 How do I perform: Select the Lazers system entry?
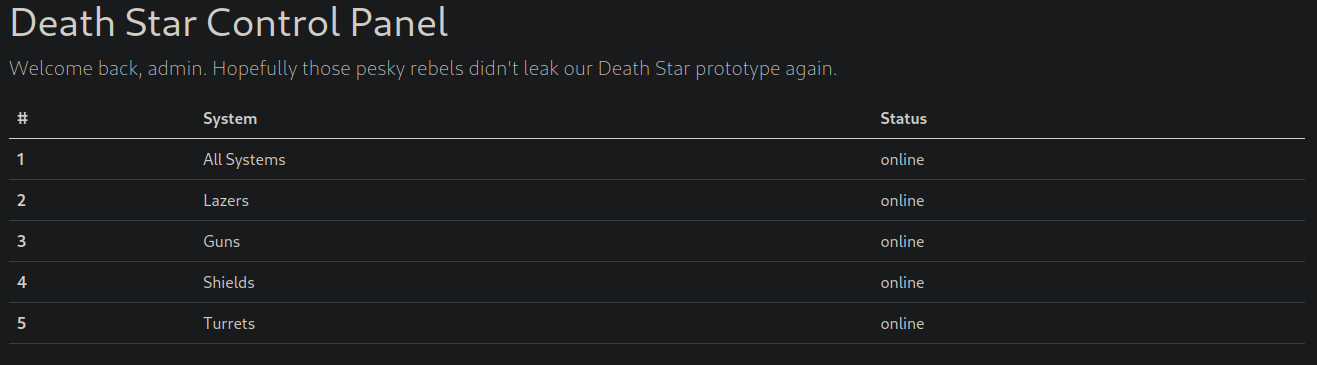pos(226,200)
